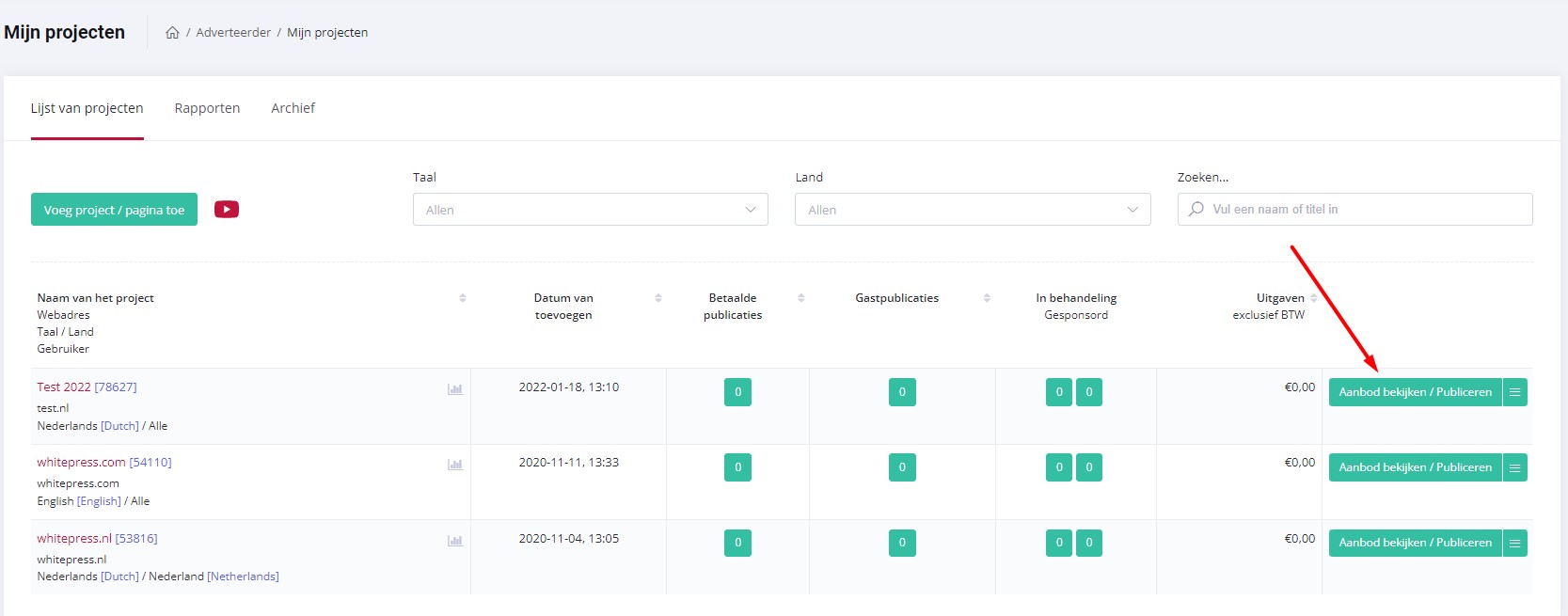Sort by Gastpublicaties column arrows
The width and height of the screenshot is (1568, 616).
(987, 298)
